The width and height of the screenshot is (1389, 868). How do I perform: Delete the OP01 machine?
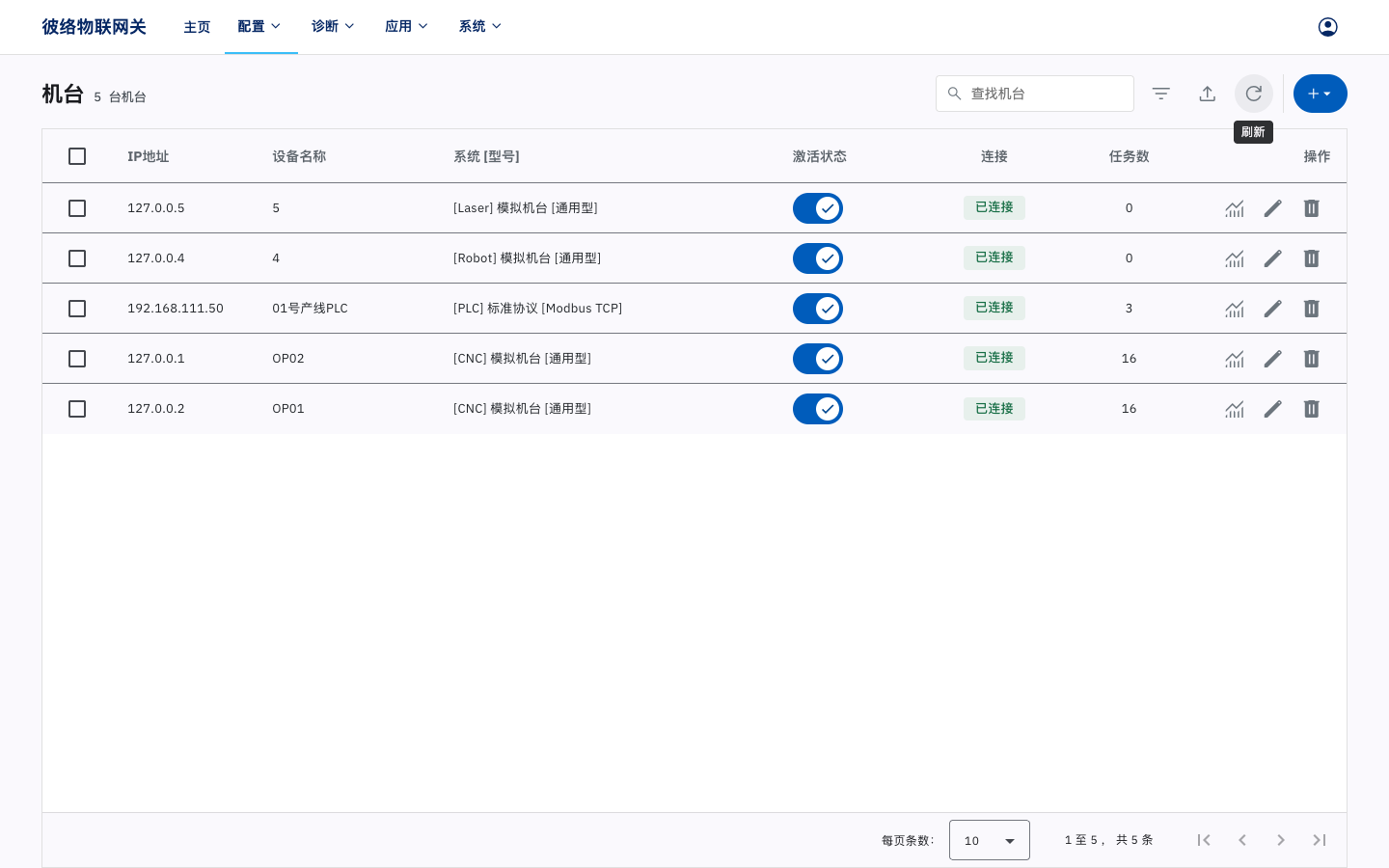[x=1311, y=409]
